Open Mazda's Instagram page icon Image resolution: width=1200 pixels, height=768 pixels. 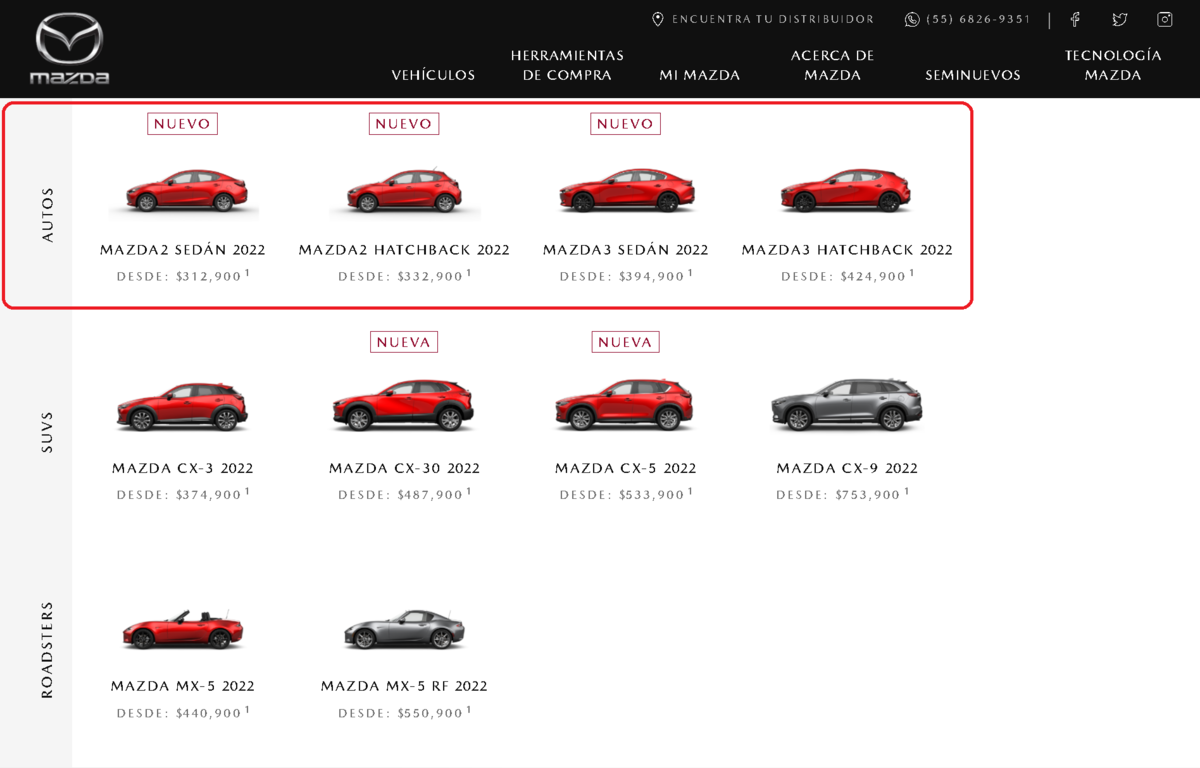[x=1165, y=20]
